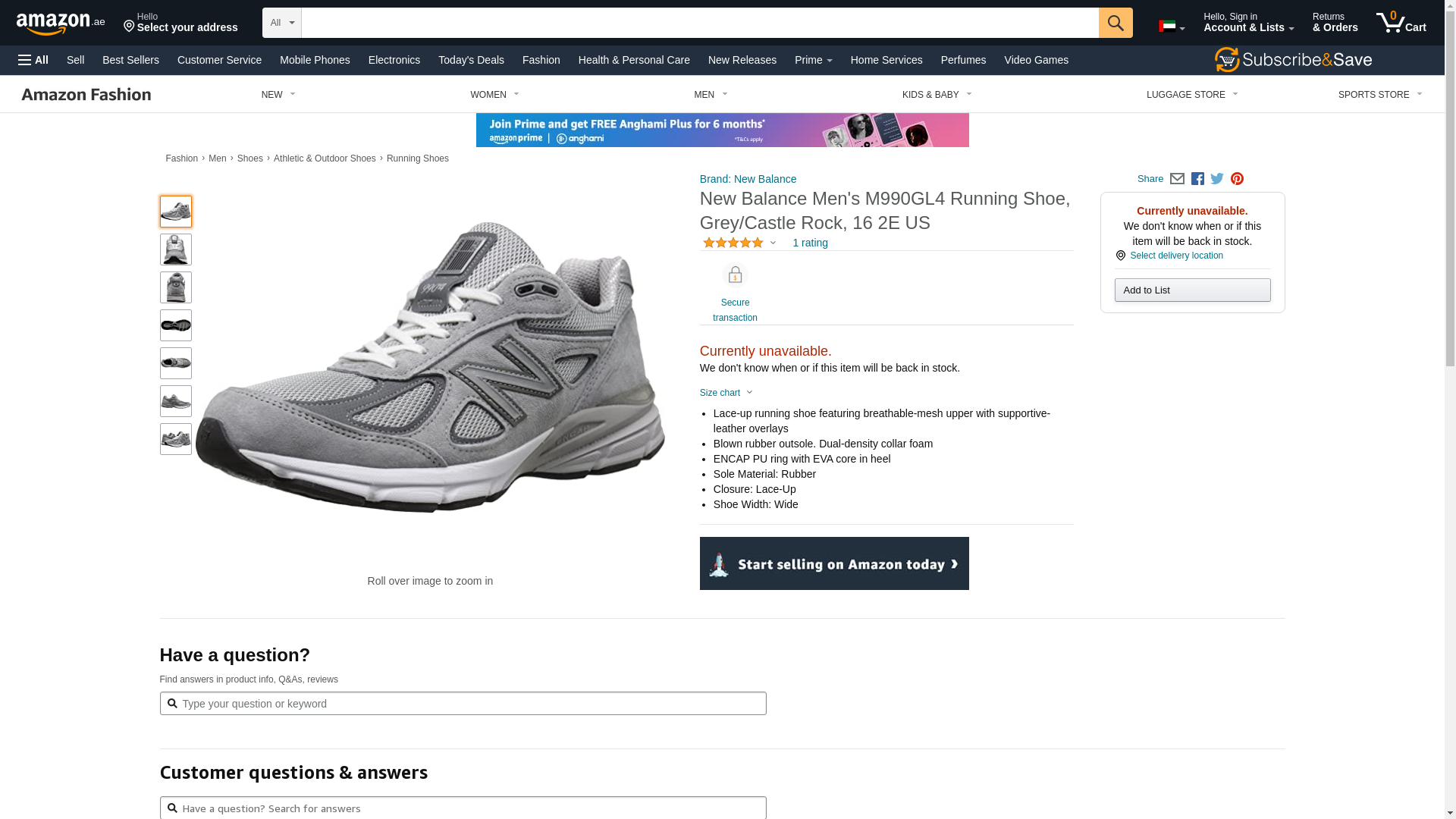This screenshot has height=819, width=1456.
Task: Share product on Twitter
Action: coord(1217,179)
